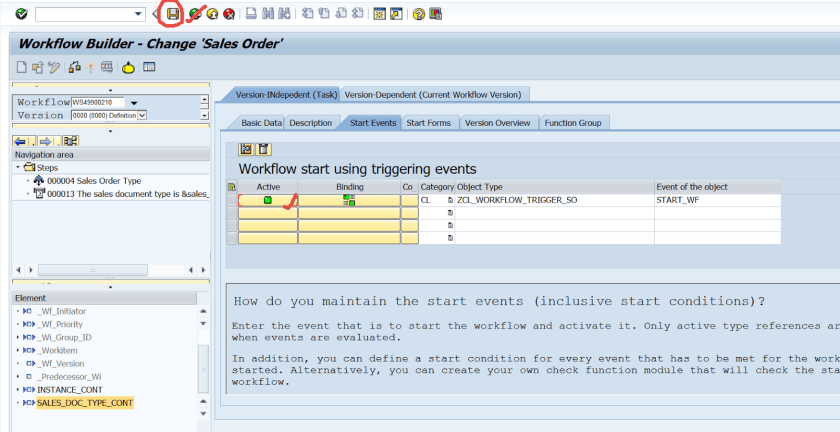Click the delete row trash icon above table
The width and height of the screenshot is (840, 432).
pyautogui.click(x=263, y=149)
